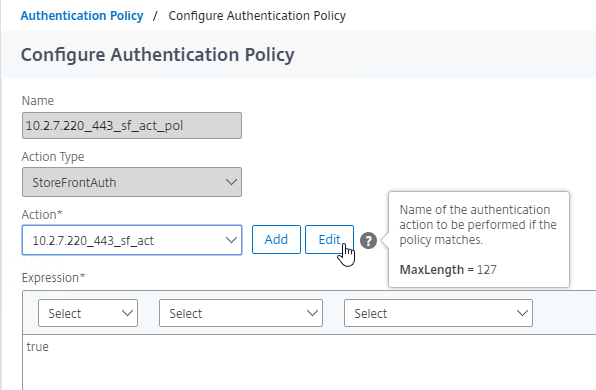Click the question mark help icon

pos(368,241)
